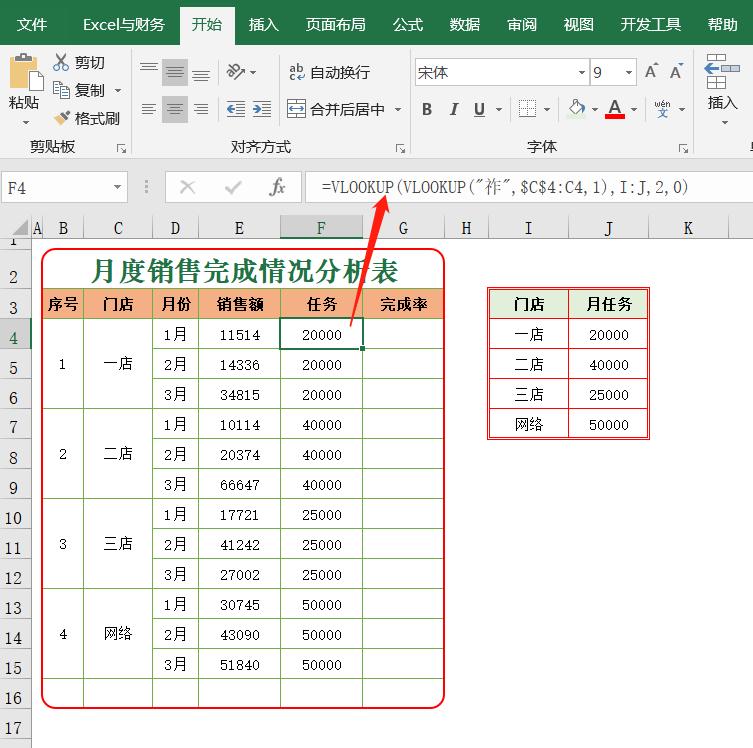Open the borders dropdown arrow
This screenshot has width=753, height=748.
click(547, 109)
